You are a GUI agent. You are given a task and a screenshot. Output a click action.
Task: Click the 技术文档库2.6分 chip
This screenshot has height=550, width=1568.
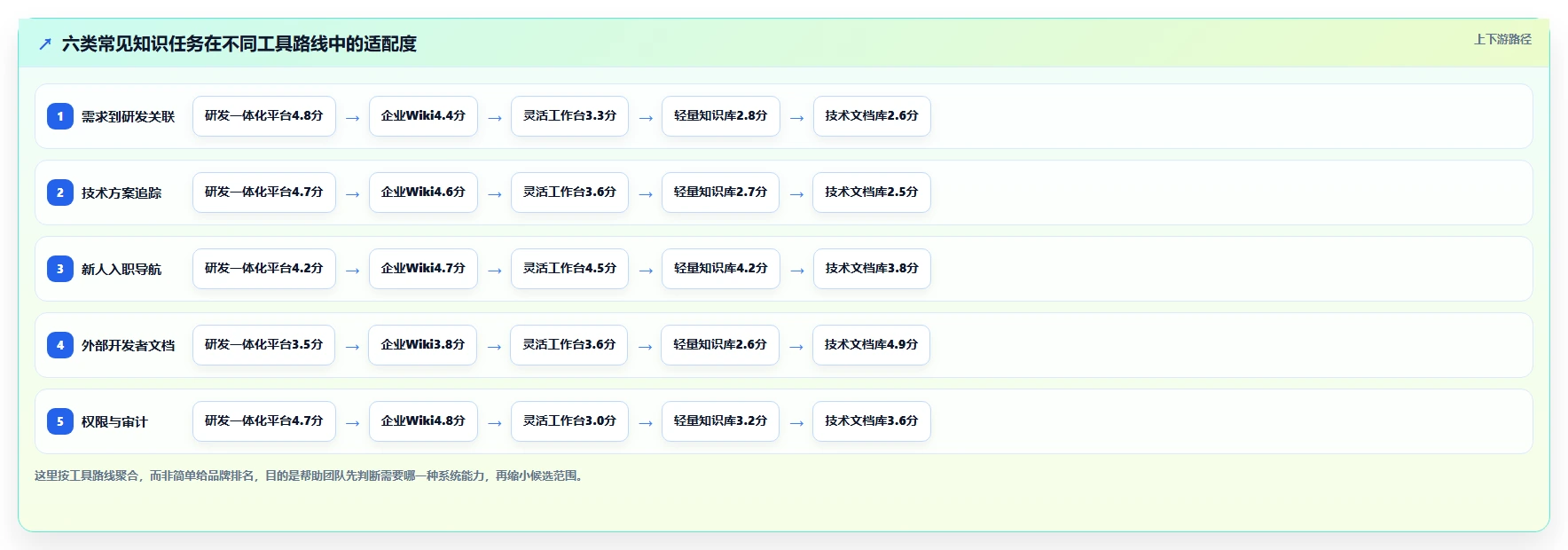click(x=872, y=116)
